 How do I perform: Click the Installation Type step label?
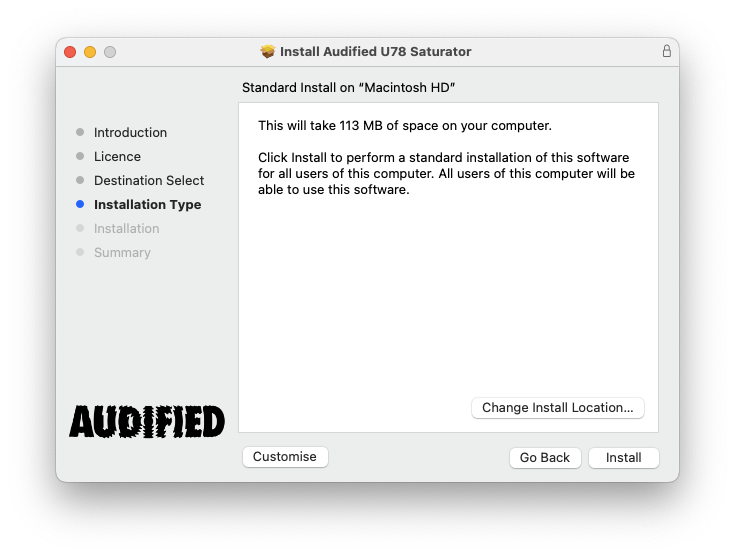(147, 205)
